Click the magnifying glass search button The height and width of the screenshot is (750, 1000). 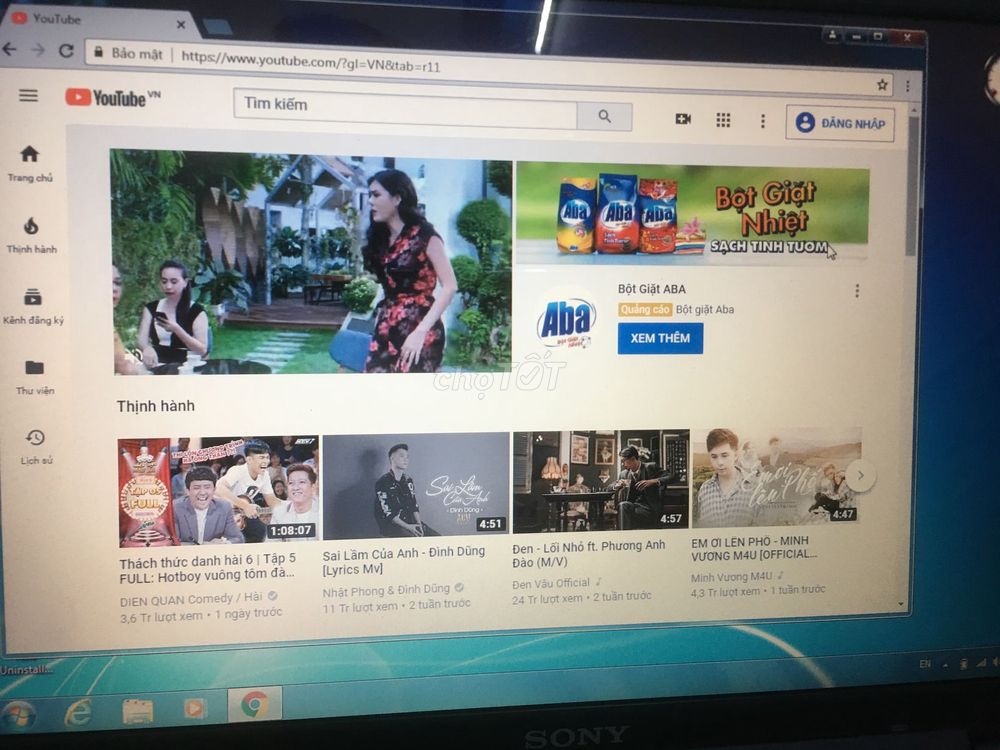click(x=605, y=116)
